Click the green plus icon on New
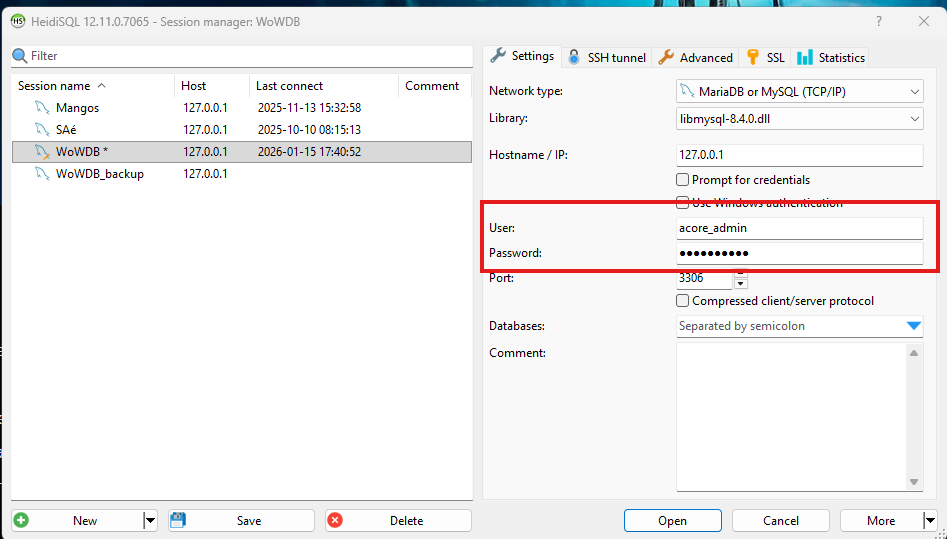947x539 pixels. 21,520
